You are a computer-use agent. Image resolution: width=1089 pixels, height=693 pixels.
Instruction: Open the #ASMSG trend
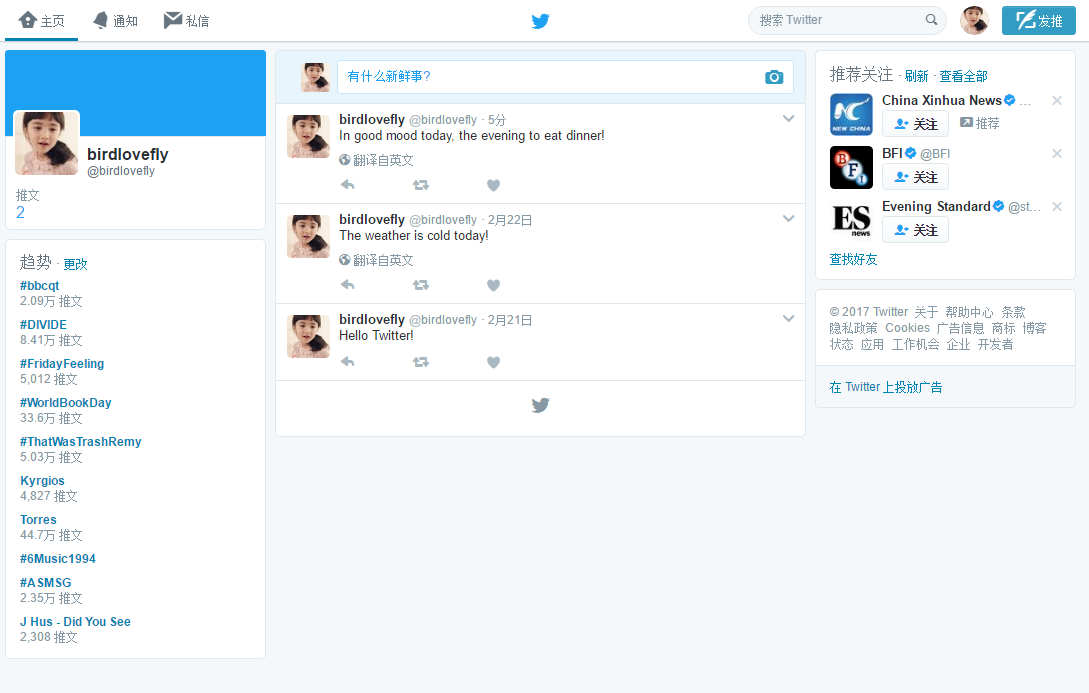click(45, 583)
